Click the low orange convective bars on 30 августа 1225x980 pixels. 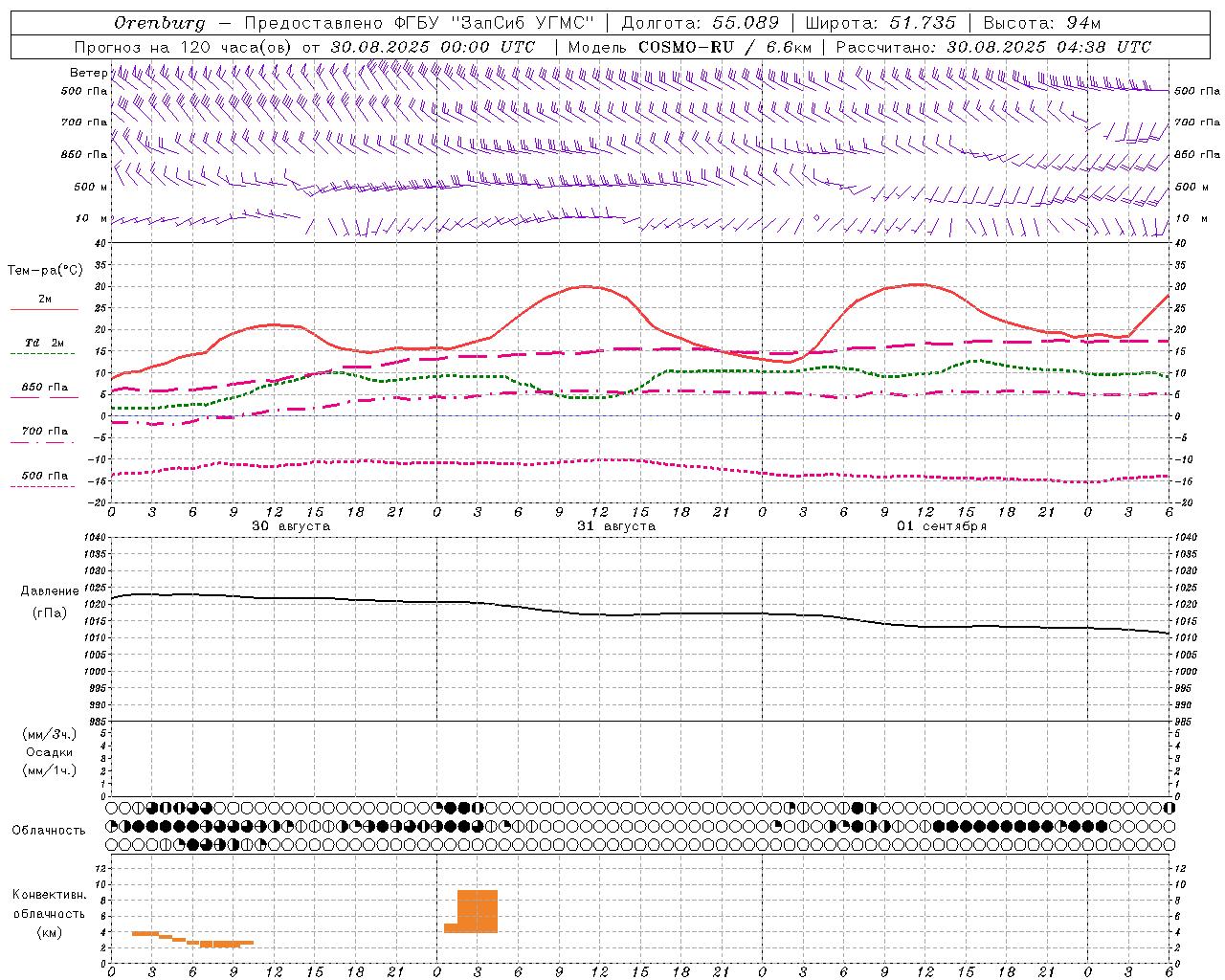(x=193, y=940)
